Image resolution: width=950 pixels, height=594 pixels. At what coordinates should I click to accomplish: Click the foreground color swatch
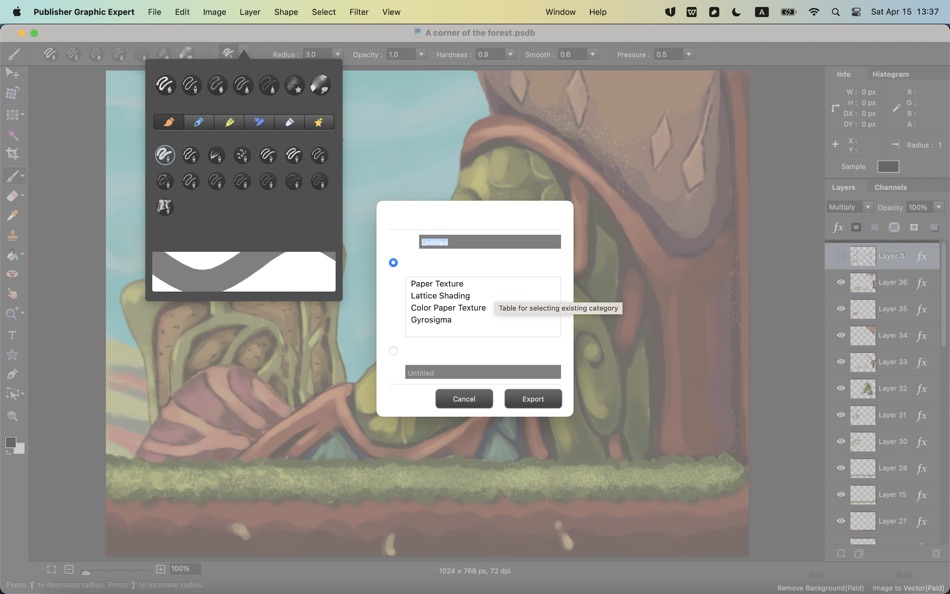click(10, 442)
